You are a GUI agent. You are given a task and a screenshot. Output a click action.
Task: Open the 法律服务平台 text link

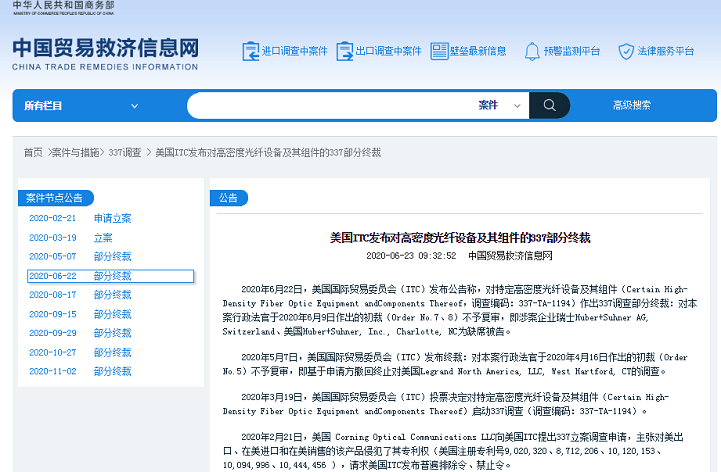point(665,51)
